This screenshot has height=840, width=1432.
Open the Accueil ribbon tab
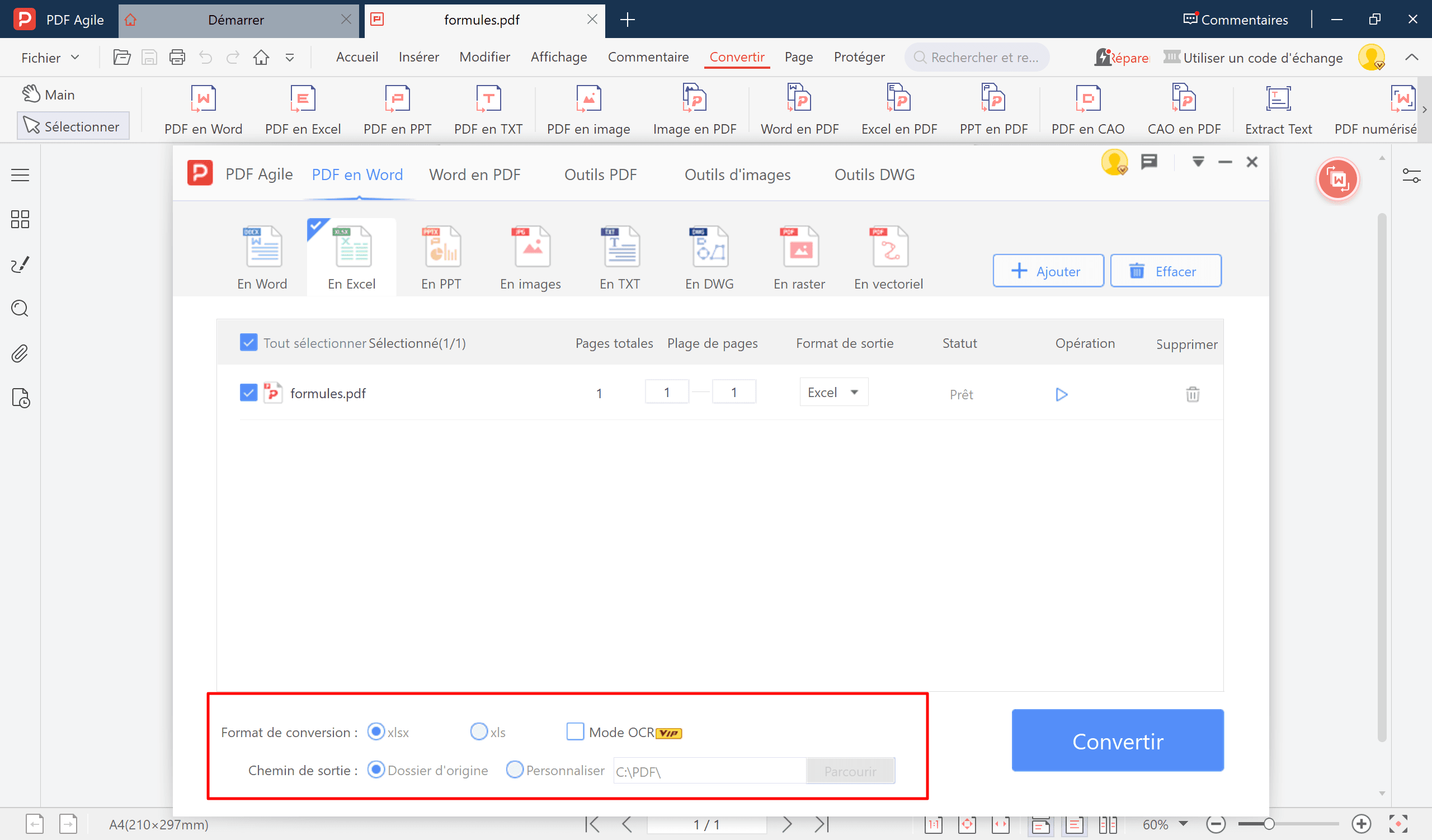357,58
